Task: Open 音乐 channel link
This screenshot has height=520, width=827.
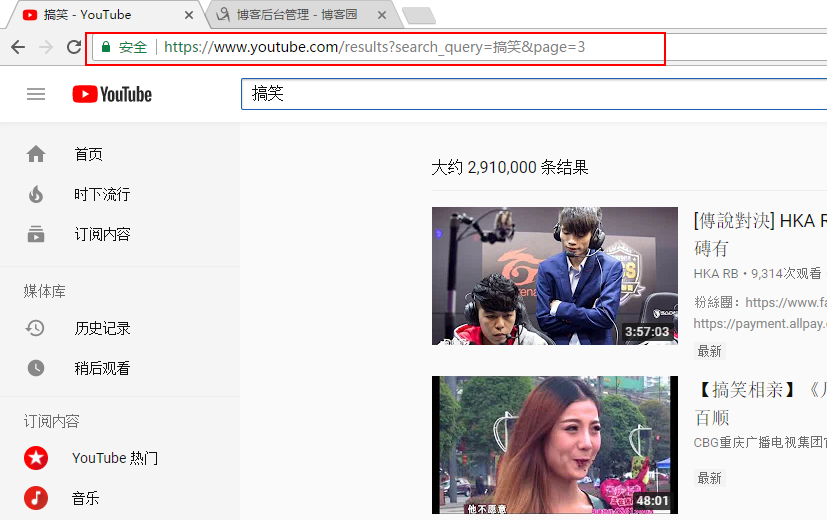Action: pos(86,498)
